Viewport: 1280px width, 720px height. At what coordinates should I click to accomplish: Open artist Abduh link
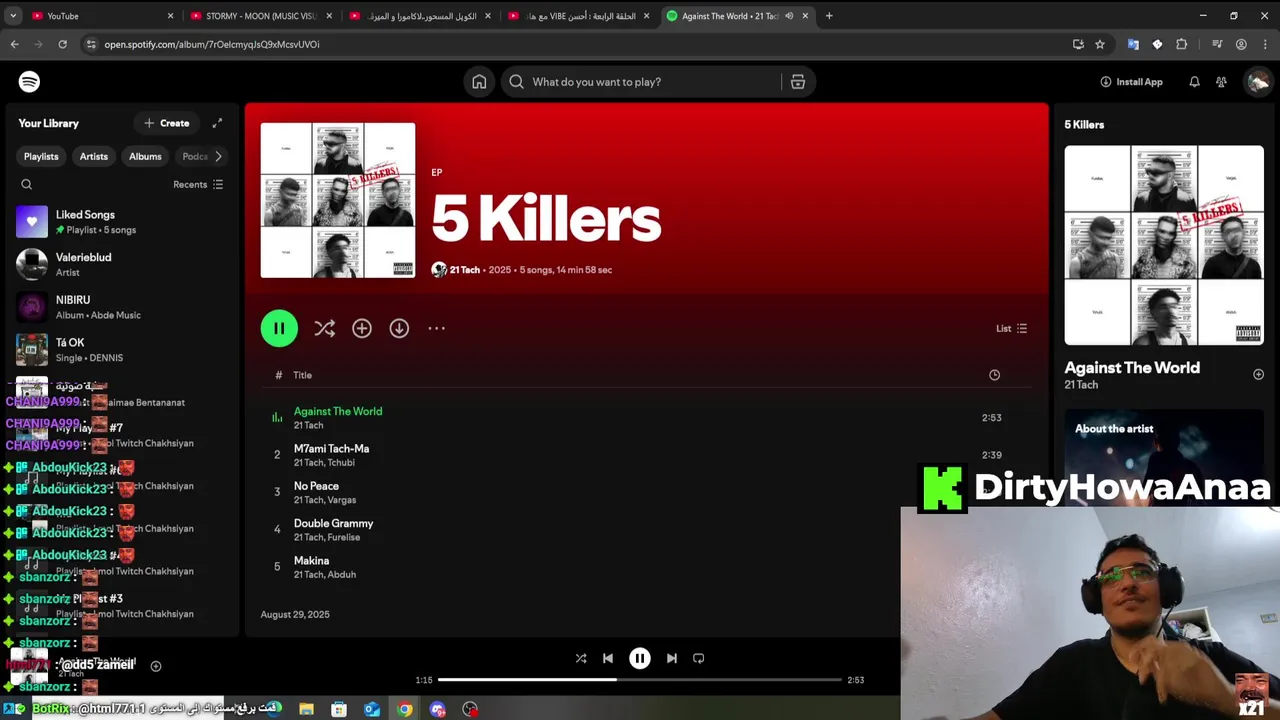point(341,574)
